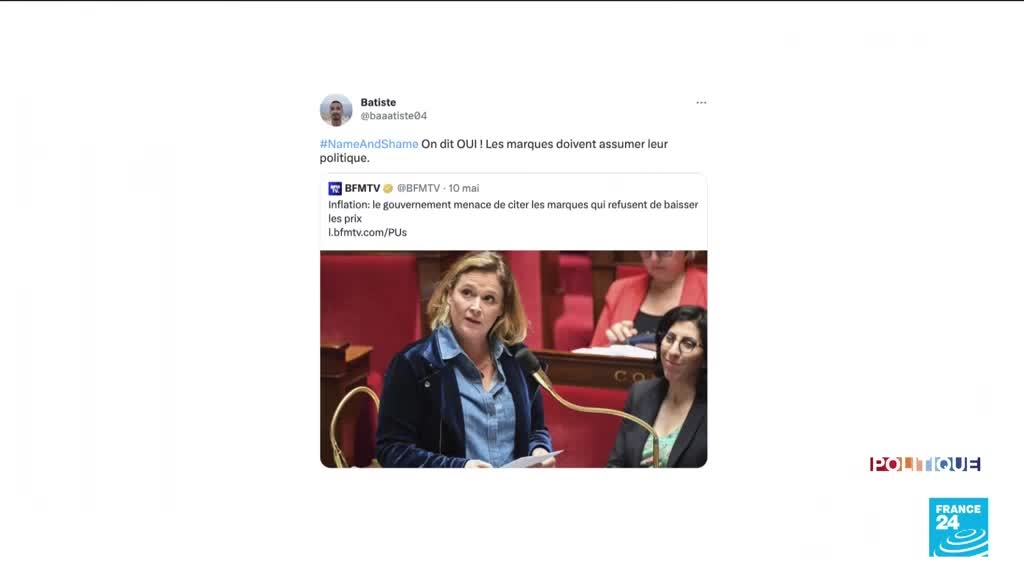
Task: Open the @BFMTV handle
Action: coord(419,188)
